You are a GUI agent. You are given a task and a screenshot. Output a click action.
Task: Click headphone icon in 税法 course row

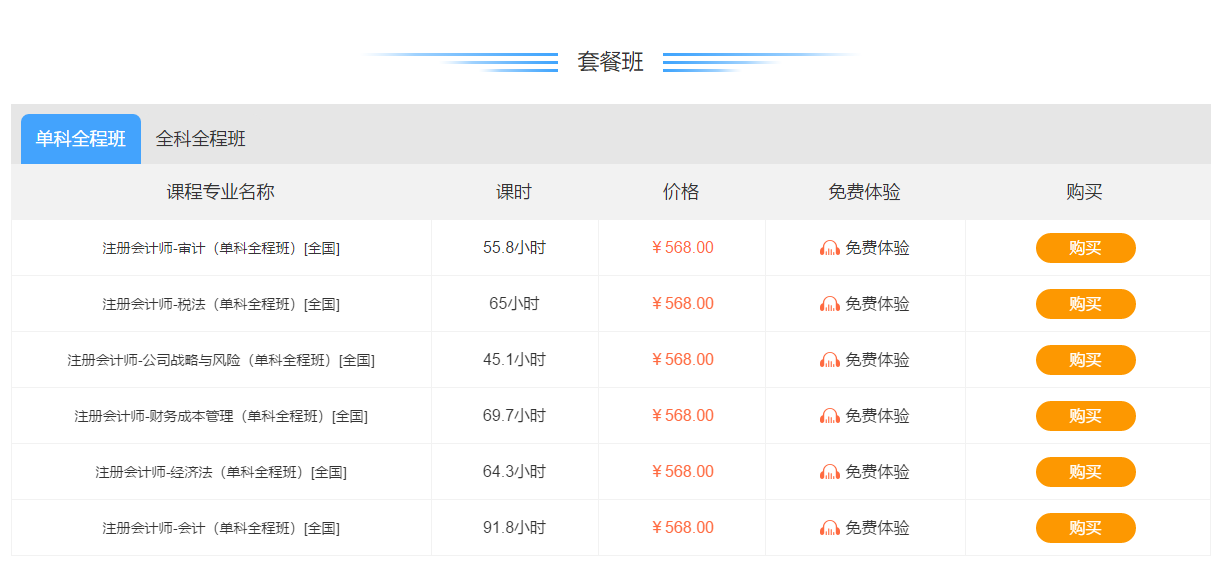click(829, 304)
